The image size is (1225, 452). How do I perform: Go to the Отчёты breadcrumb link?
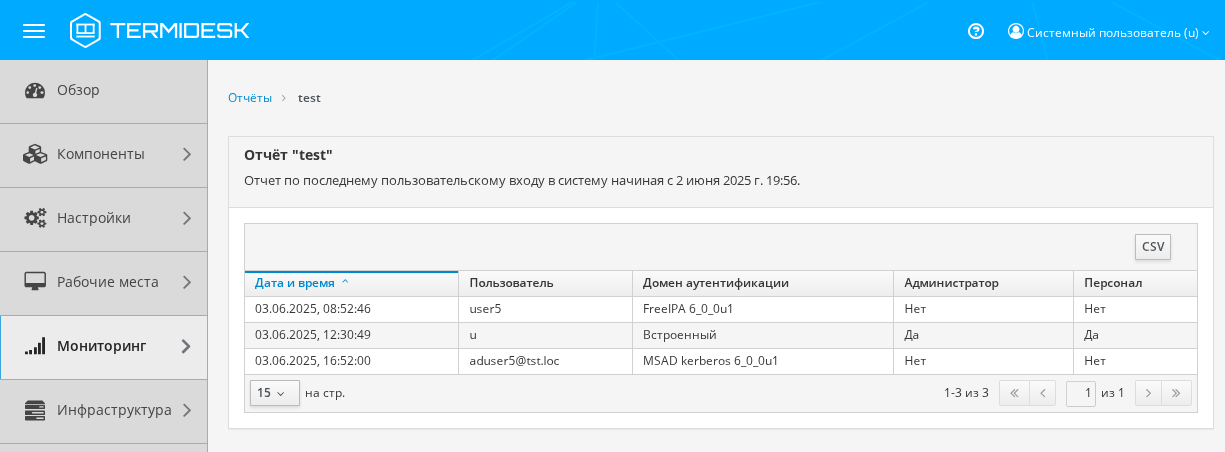(249, 98)
